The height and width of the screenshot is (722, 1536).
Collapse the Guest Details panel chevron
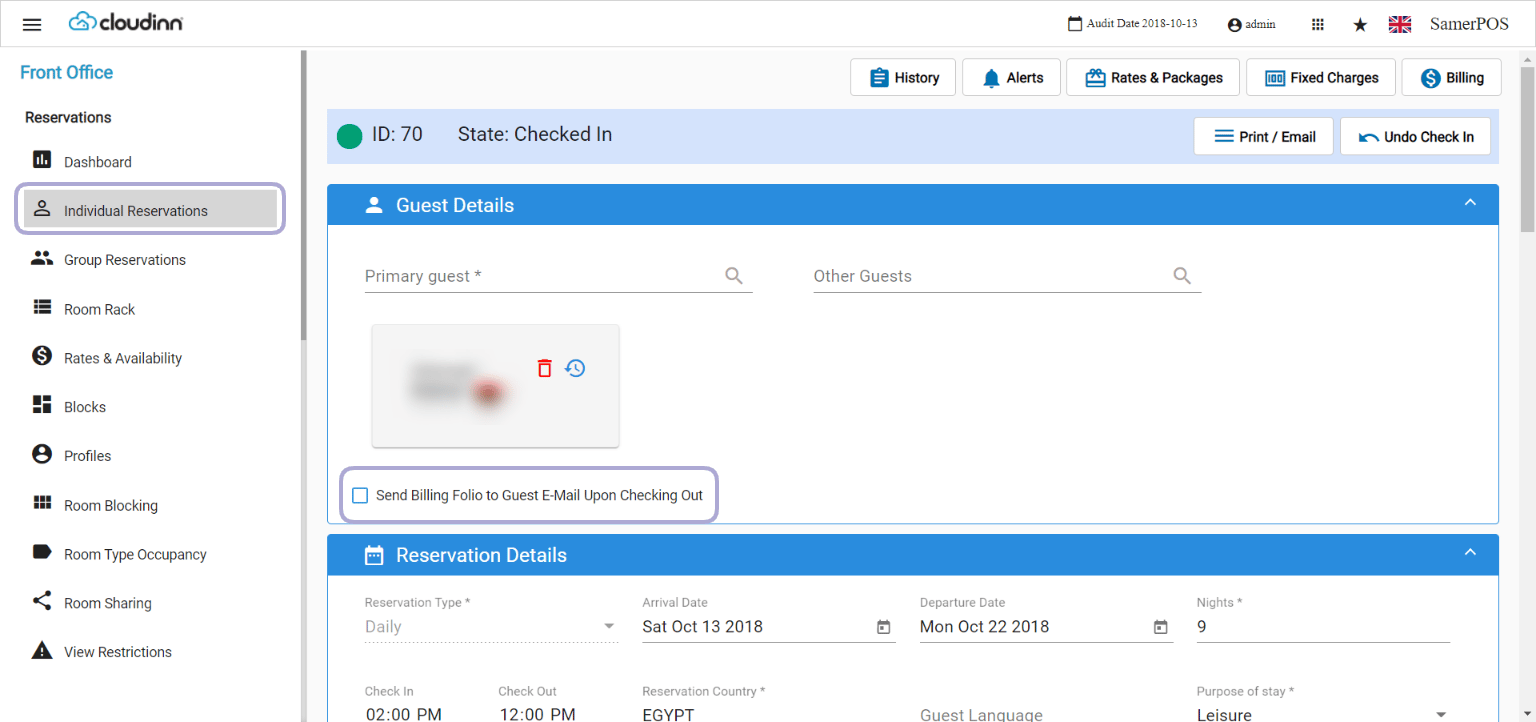(x=1470, y=203)
